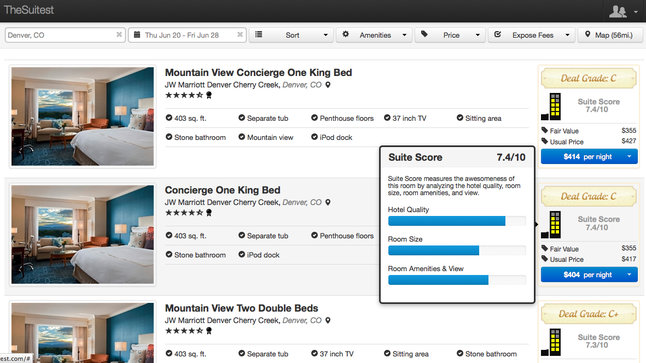Click the Room Size score bar
The image size is (646, 363).
point(457,250)
